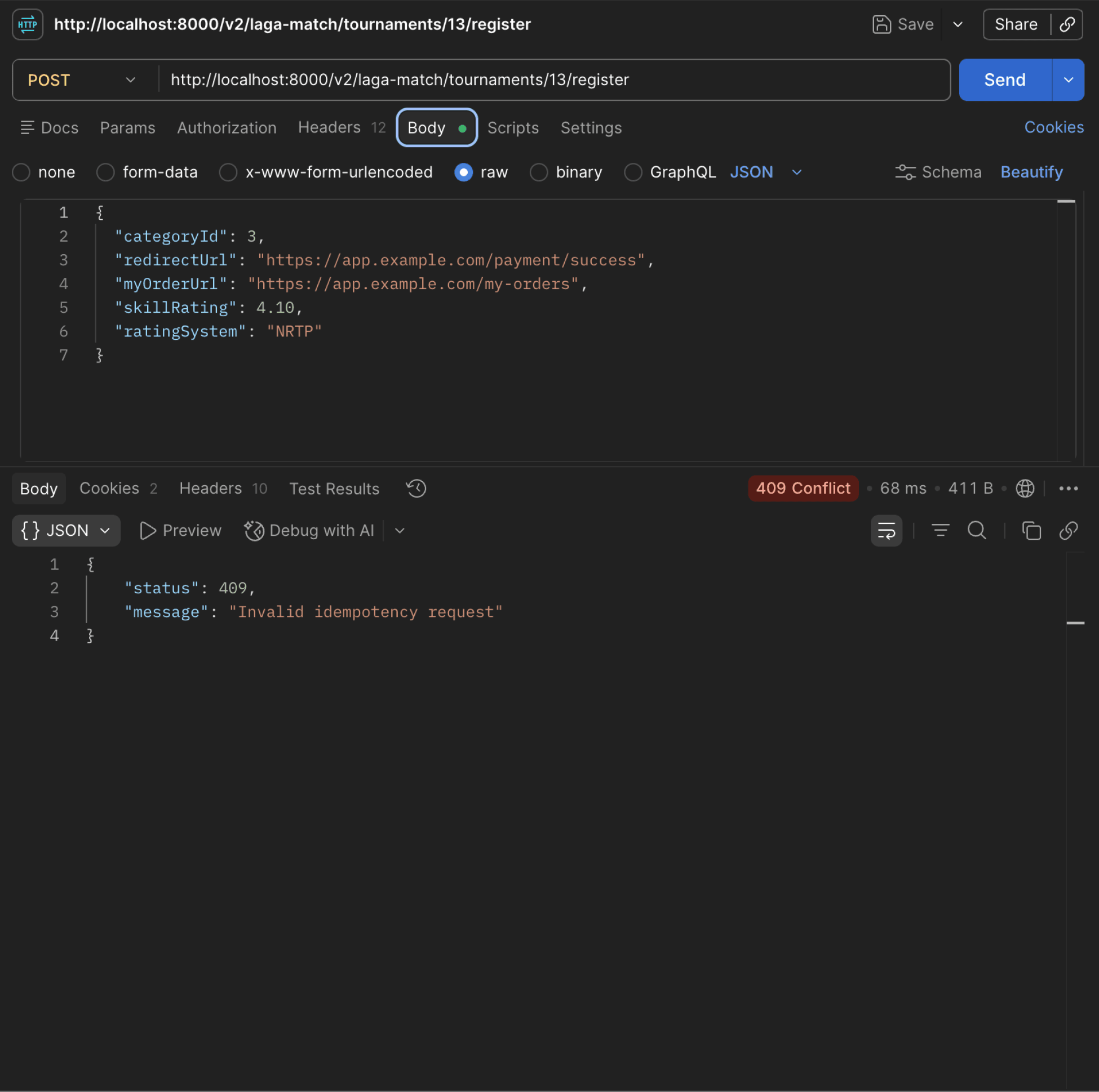Open the request Body tab
The image size is (1099, 1092).
coord(436,127)
